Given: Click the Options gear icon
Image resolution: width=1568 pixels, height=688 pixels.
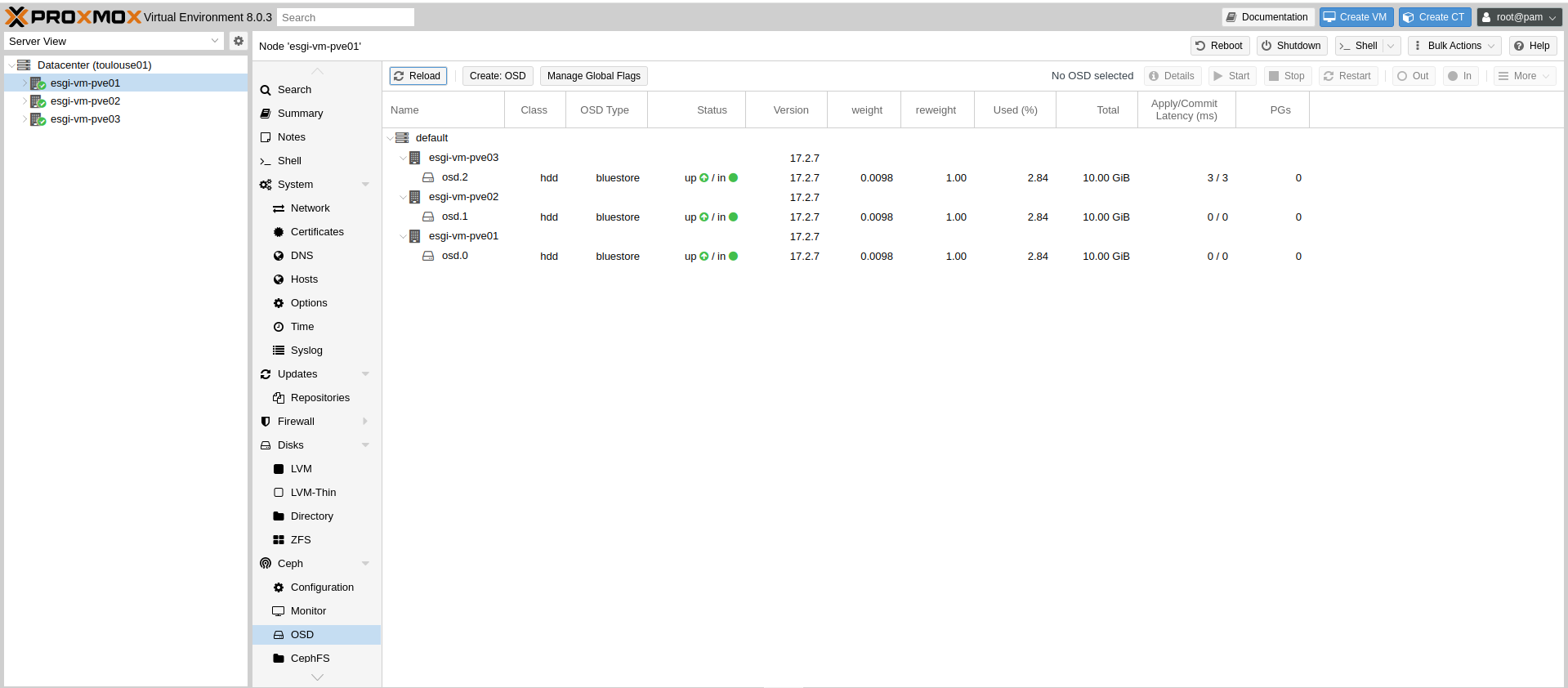Looking at the screenshot, I should (279, 303).
